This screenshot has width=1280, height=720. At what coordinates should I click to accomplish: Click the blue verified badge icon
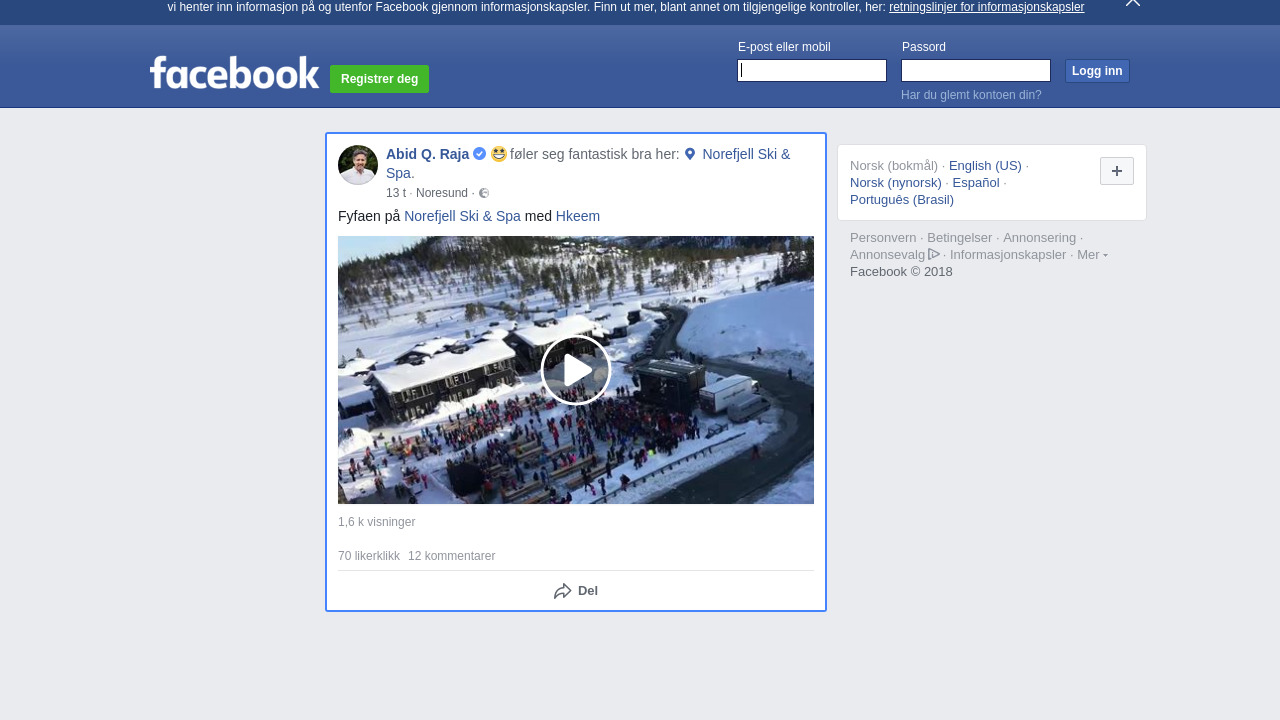click(480, 154)
